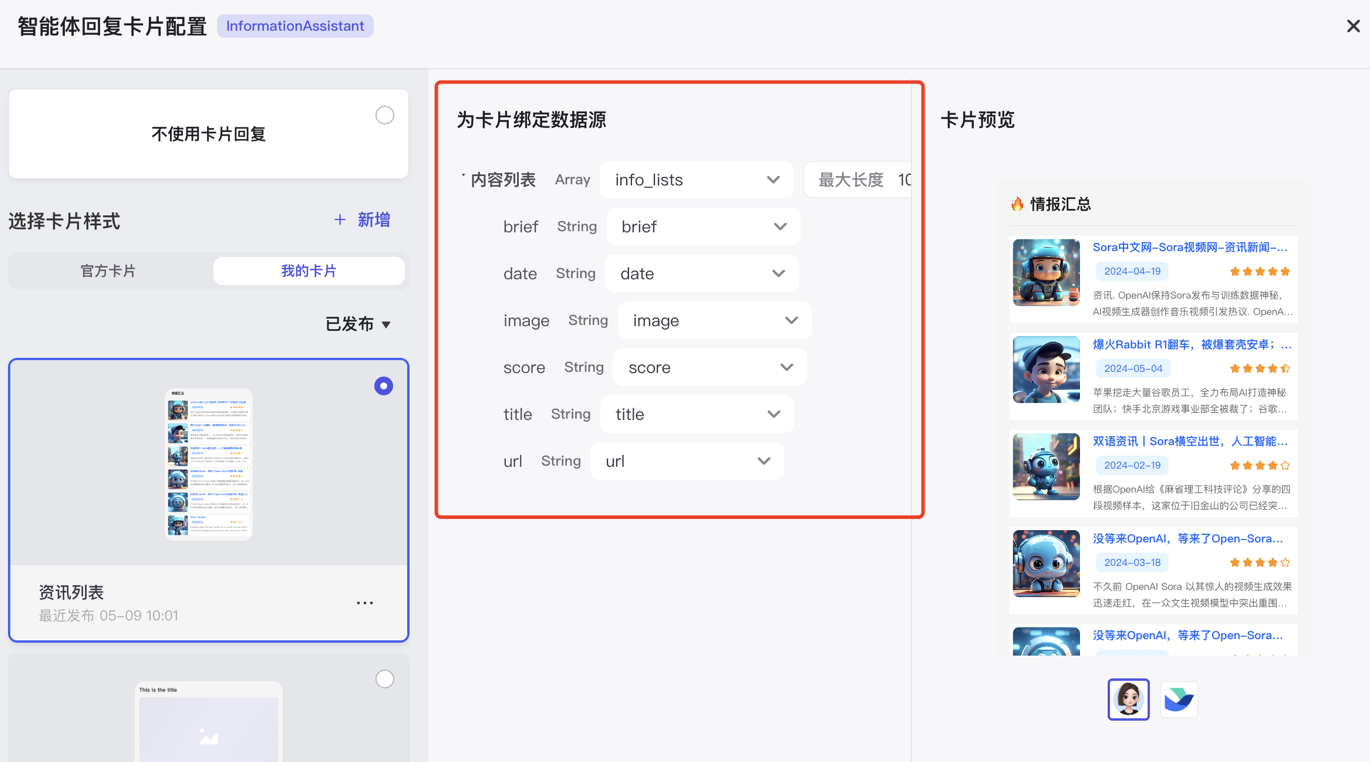Click the 2024-03-18 date tag

click(1132, 562)
